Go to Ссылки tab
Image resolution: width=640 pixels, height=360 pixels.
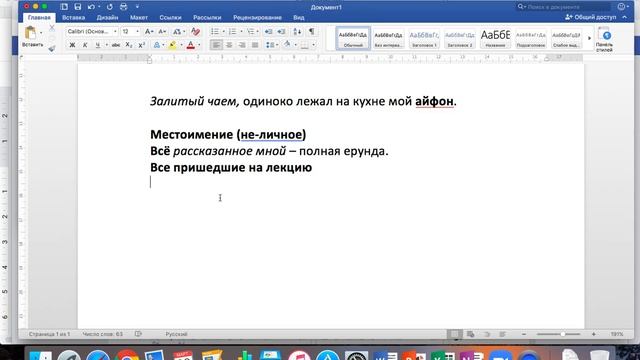(170, 18)
